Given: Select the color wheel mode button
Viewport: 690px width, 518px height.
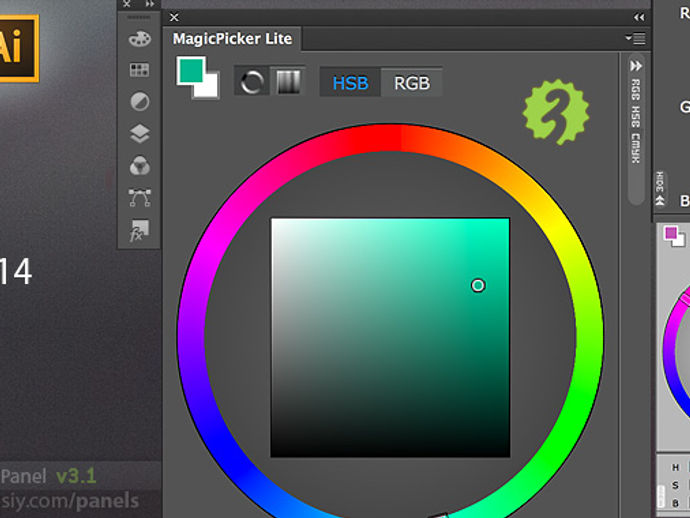Looking at the screenshot, I should (x=252, y=82).
